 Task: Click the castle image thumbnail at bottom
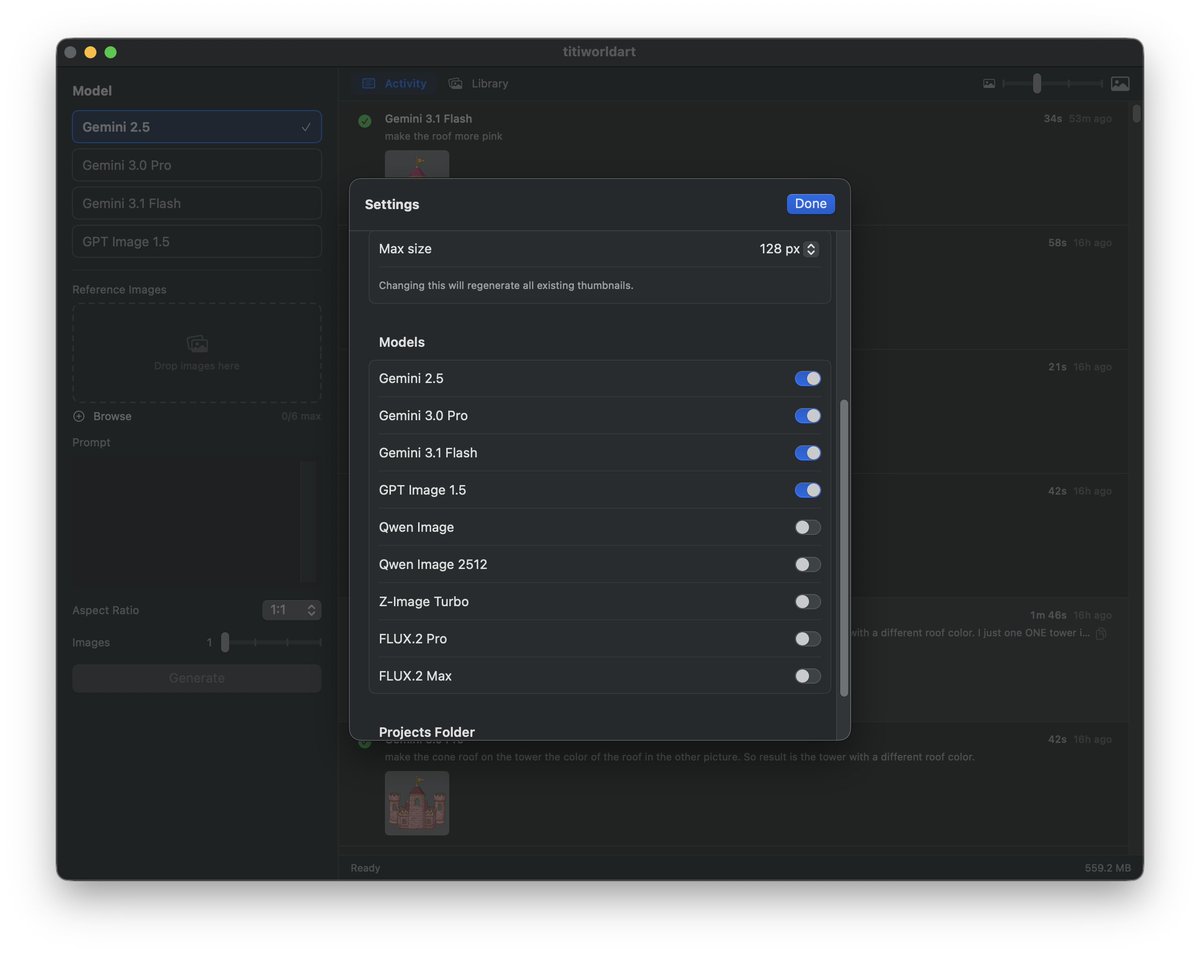coord(417,803)
